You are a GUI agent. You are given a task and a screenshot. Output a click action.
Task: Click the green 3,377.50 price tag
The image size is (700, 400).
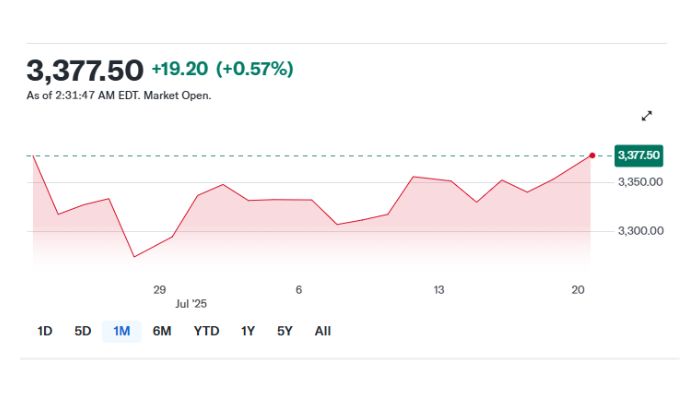click(x=639, y=155)
